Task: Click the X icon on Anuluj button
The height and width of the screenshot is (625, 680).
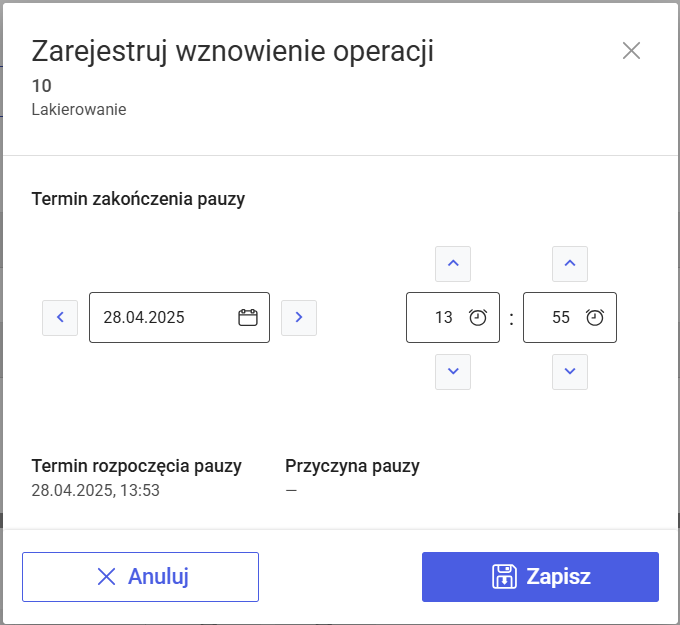Action: 107,577
